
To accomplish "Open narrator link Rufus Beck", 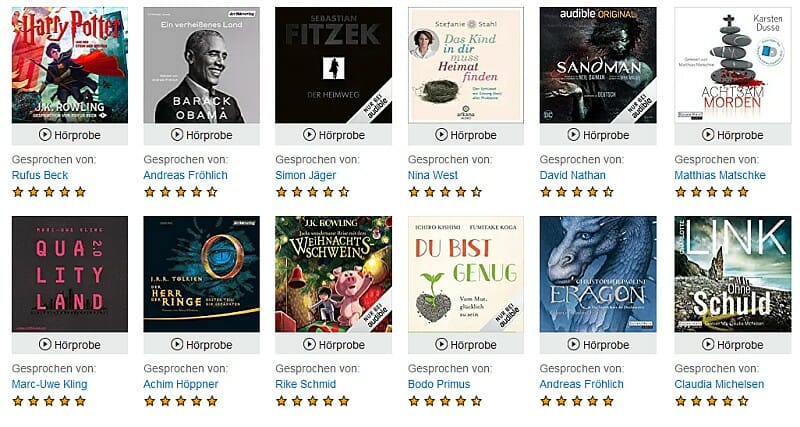I will 40,175.
